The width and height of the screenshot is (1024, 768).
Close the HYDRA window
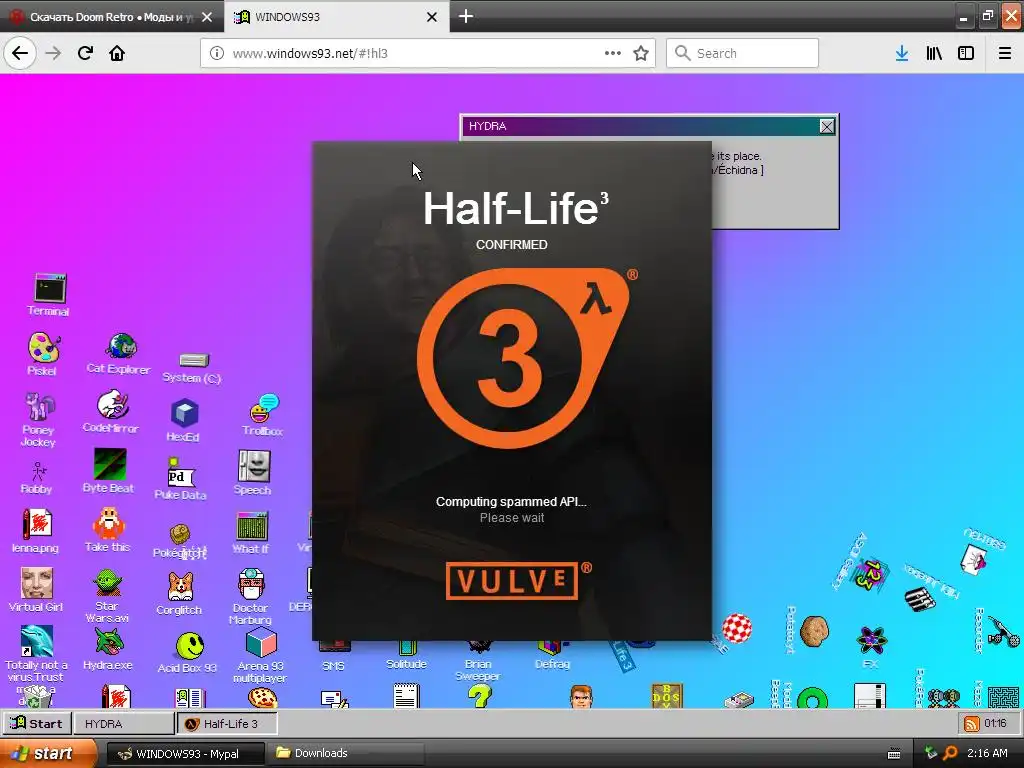(827, 127)
